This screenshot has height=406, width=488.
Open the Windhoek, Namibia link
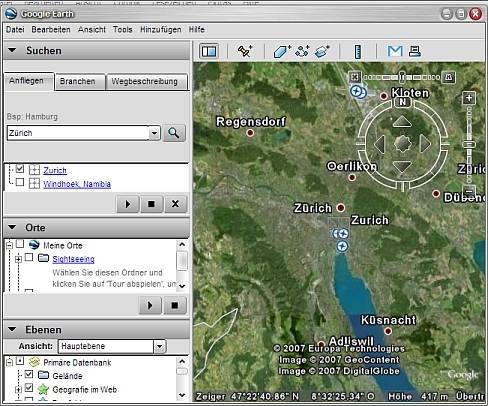77,184
